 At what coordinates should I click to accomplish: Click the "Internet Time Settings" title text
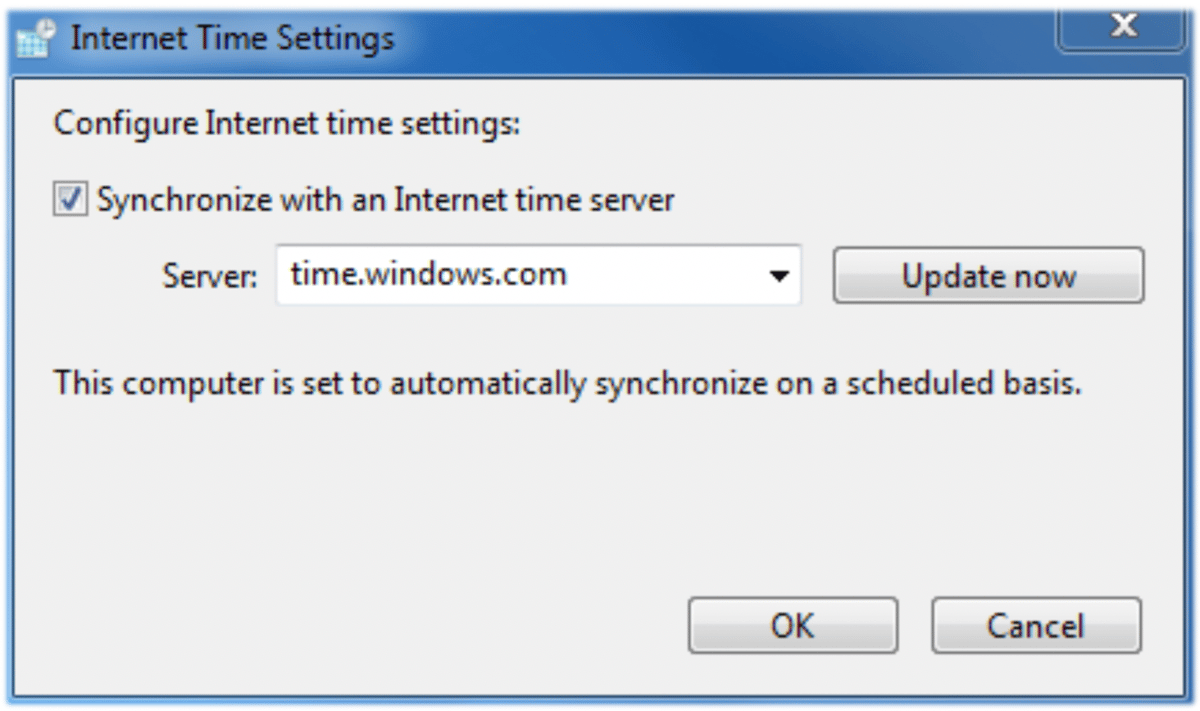(233, 39)
